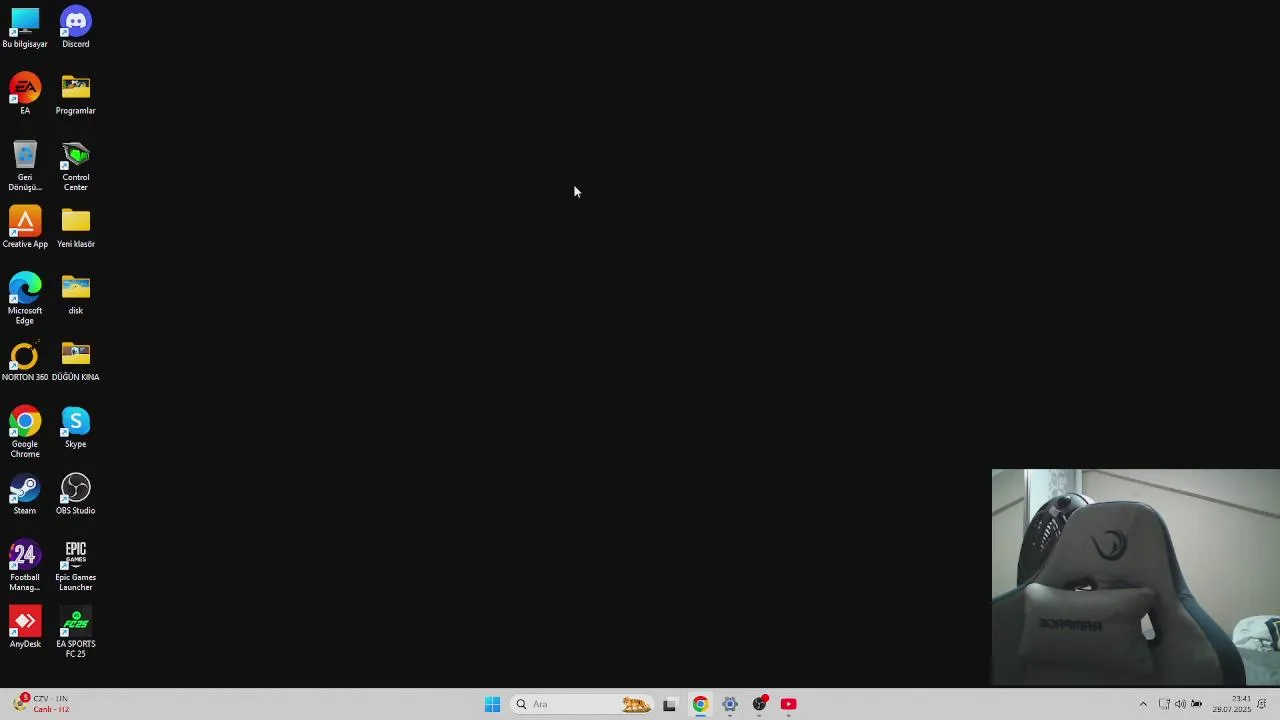Select the AnyDesk desktop shortcut
Image resolution: width=1280 pixels, height=720 pixels.
coord(25,628)
